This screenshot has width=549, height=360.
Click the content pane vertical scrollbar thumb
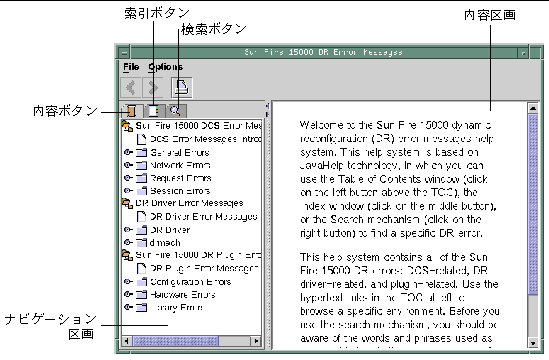(x=533, y=204)
